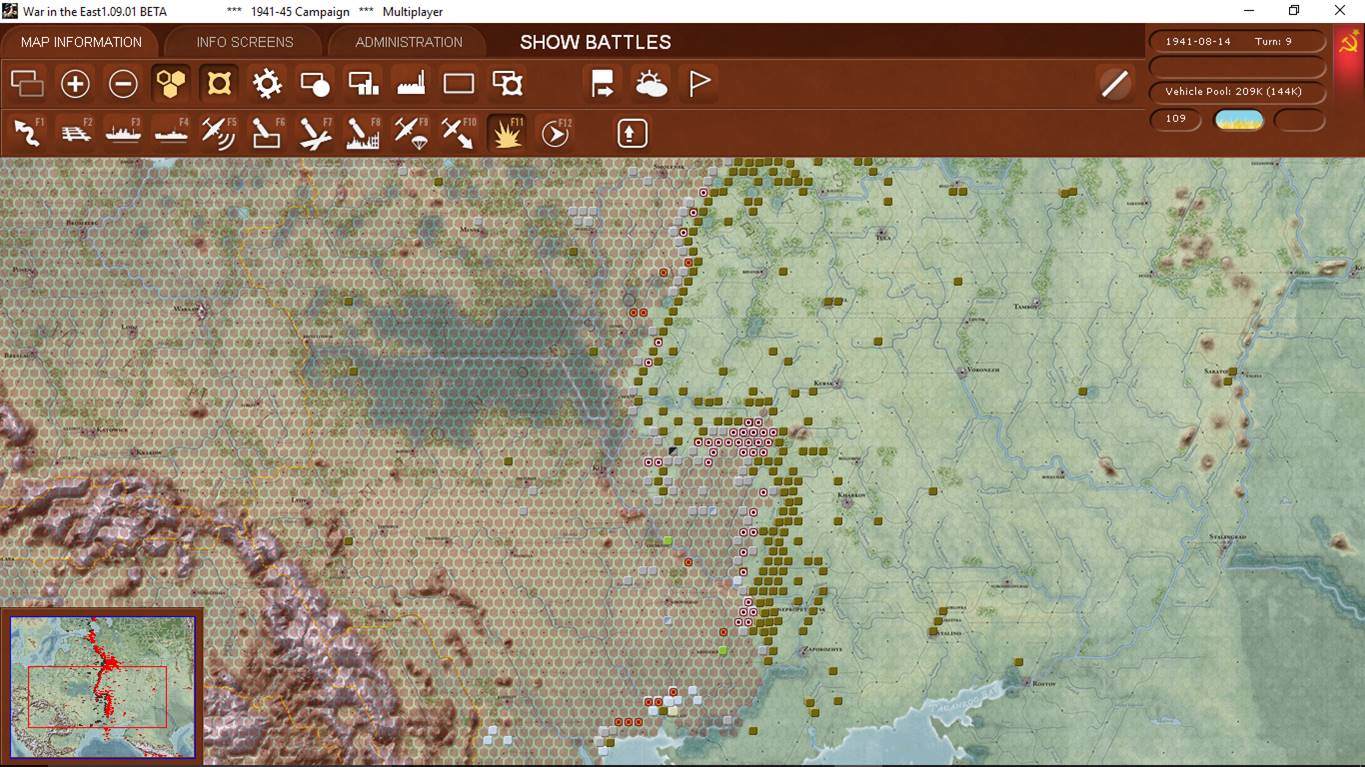Close the War in the East window
This screenshot has width=1365, height=767.
(1340, 11)
